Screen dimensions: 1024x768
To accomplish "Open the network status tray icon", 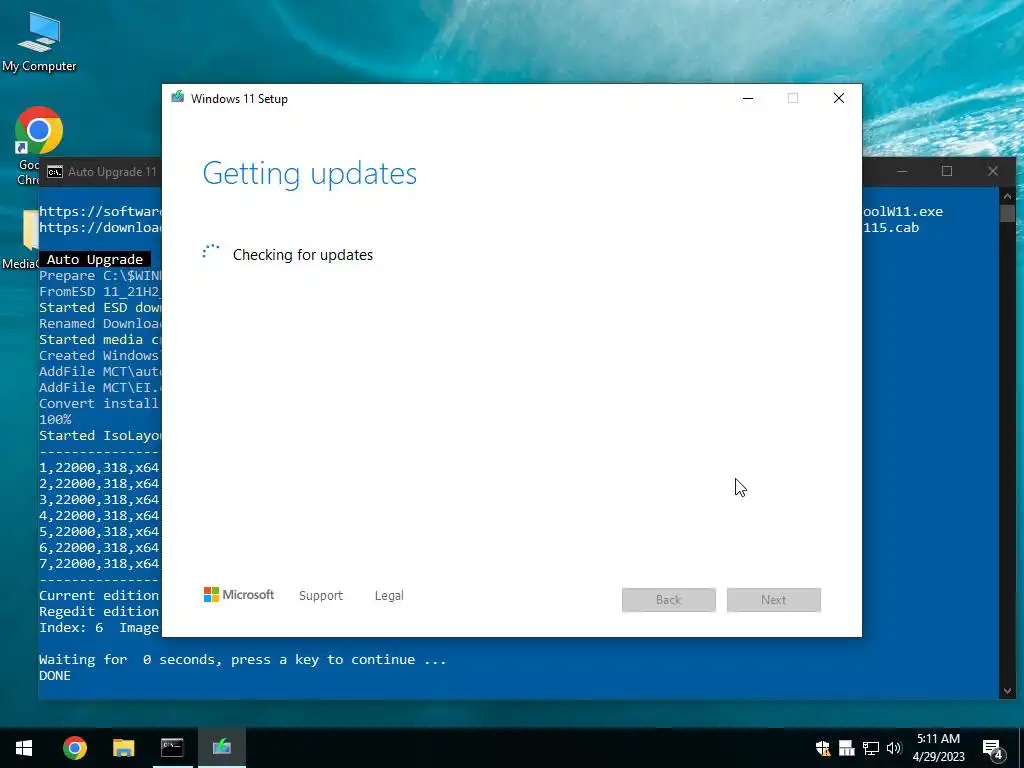I will pos(871,748).
